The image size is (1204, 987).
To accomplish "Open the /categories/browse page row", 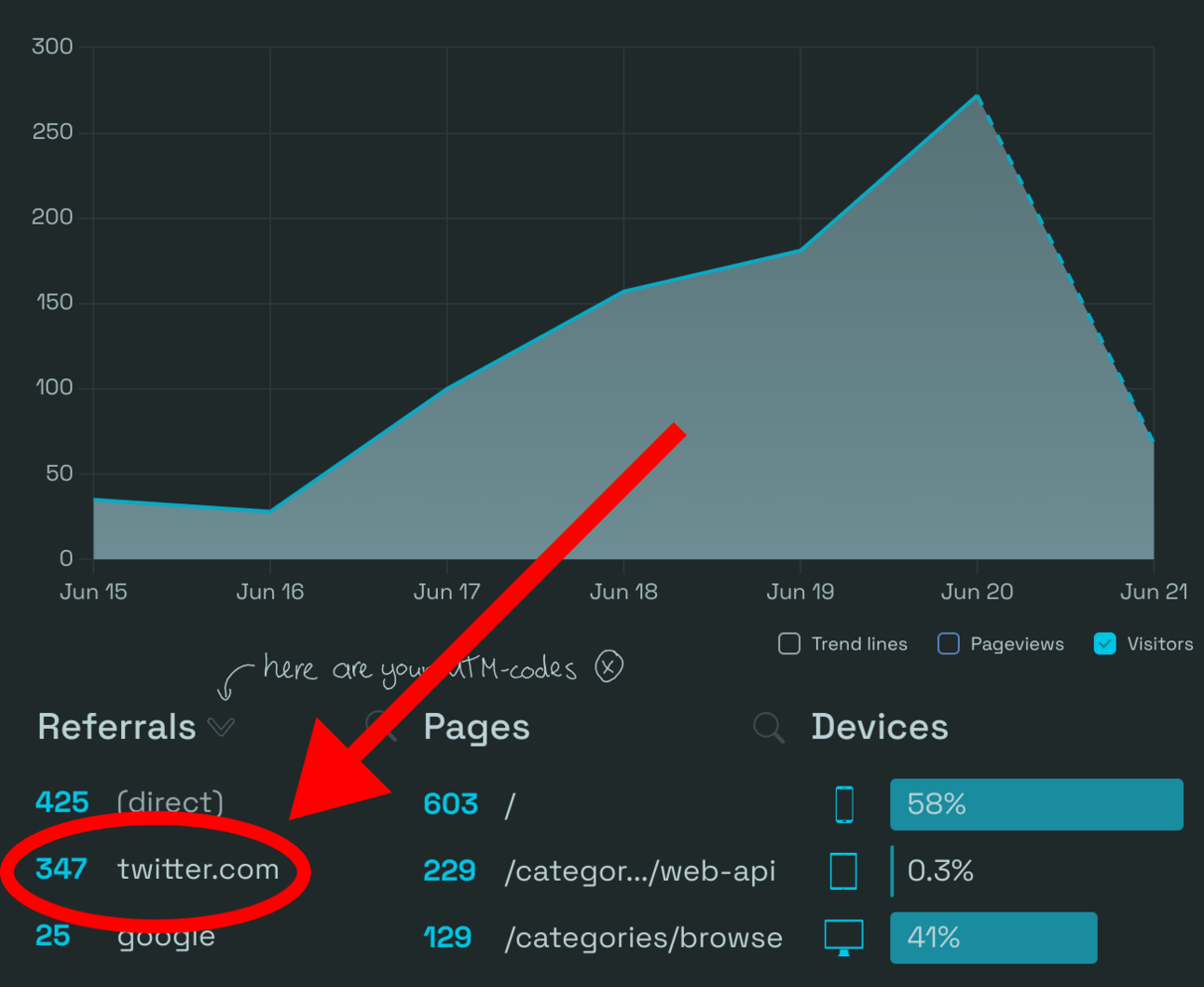I will click(x=603, y=938).
